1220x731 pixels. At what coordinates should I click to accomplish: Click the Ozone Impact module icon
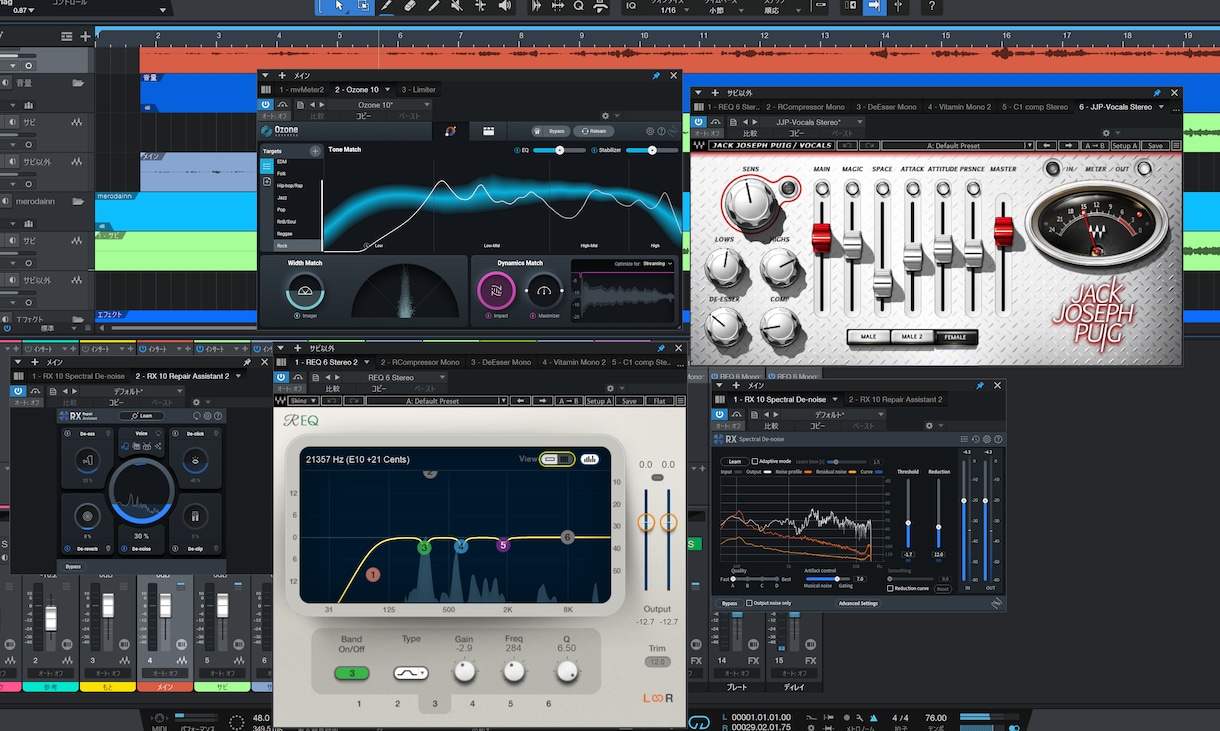495,291
